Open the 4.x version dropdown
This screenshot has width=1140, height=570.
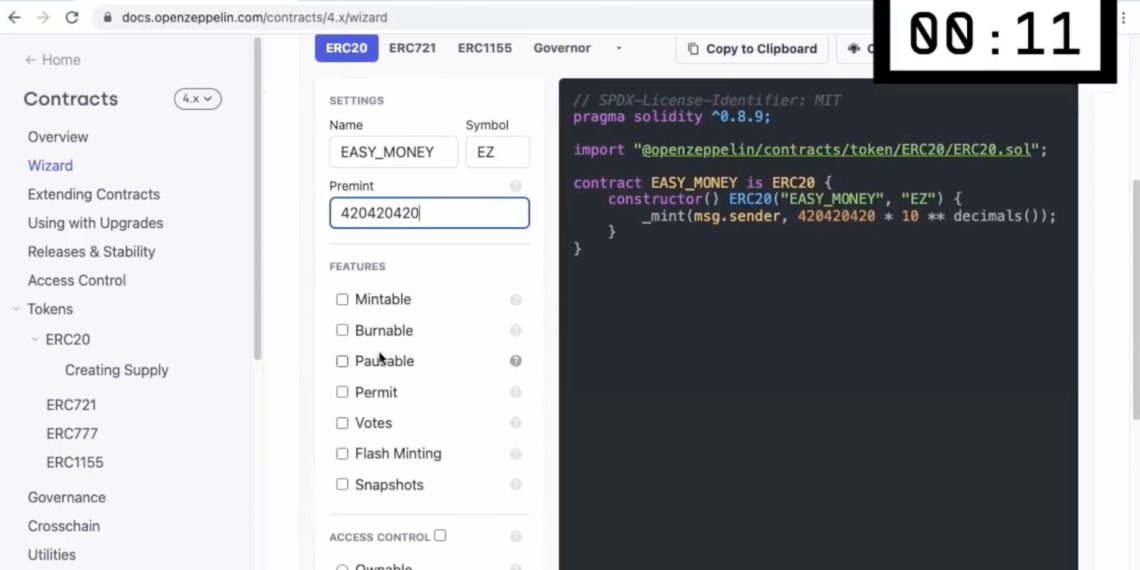[x=198, y=99]
